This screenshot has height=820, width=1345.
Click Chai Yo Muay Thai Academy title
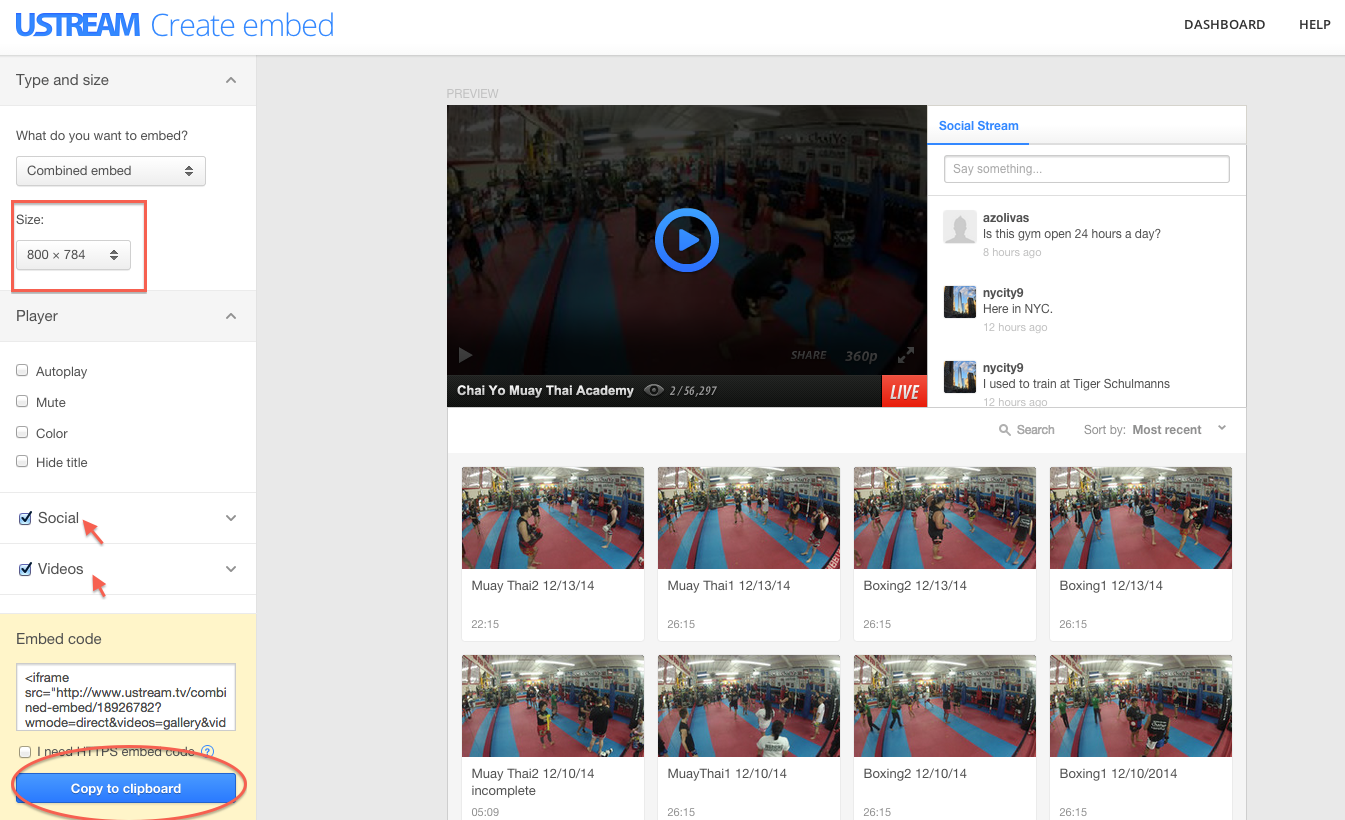tap(545, 391)
